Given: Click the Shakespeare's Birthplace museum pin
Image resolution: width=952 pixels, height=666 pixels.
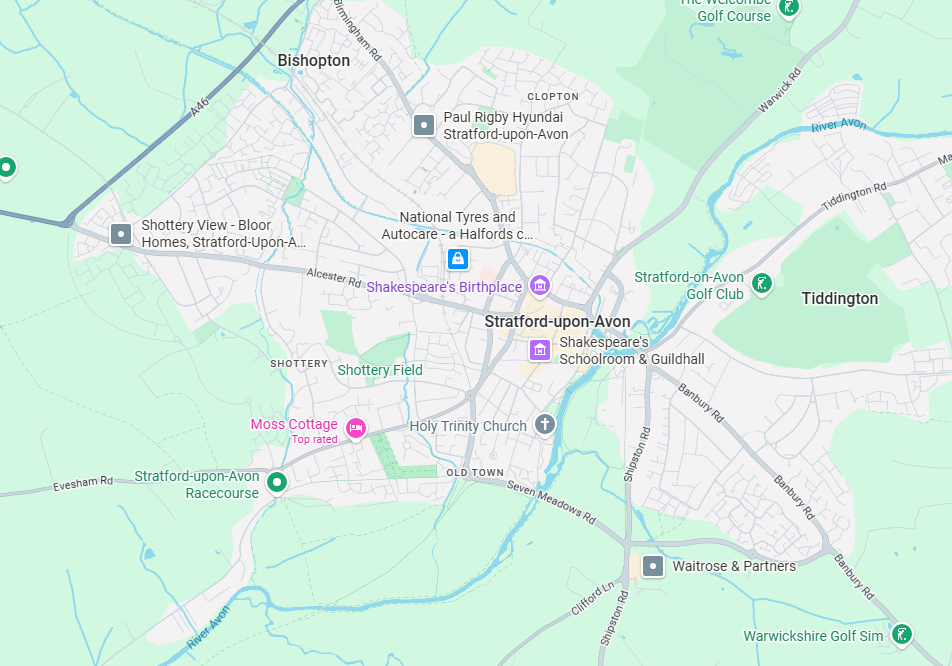Looking at the screenshot, I should (540, 285).
